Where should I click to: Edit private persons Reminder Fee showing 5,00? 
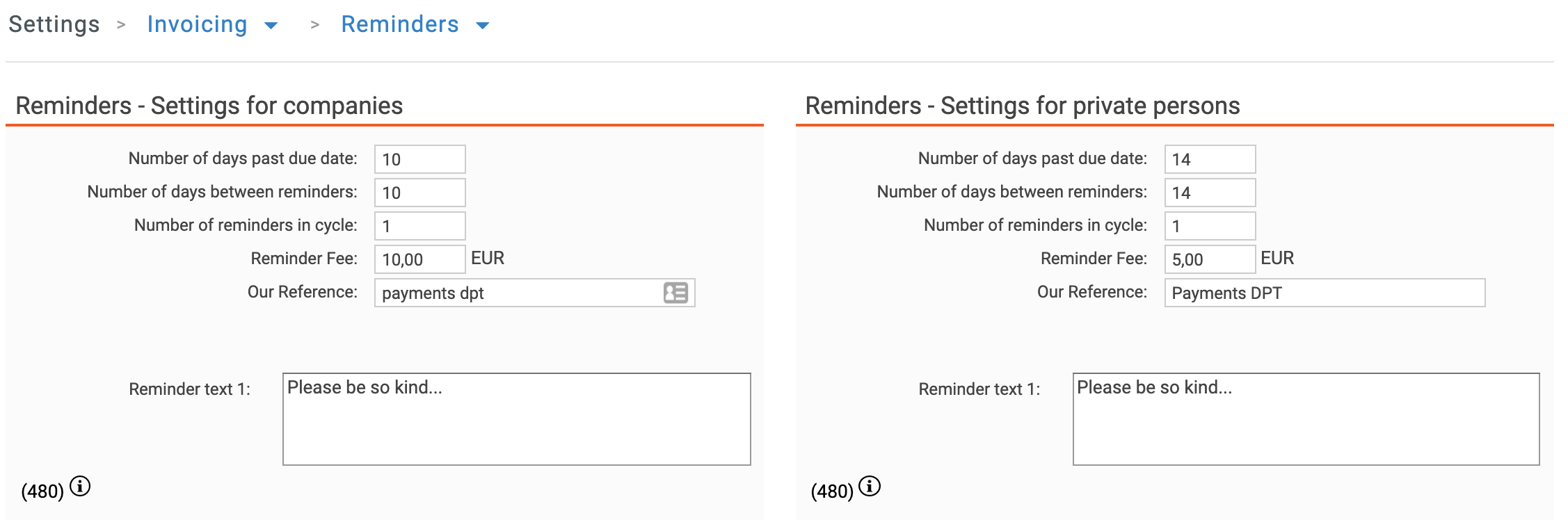point(1210,259)
